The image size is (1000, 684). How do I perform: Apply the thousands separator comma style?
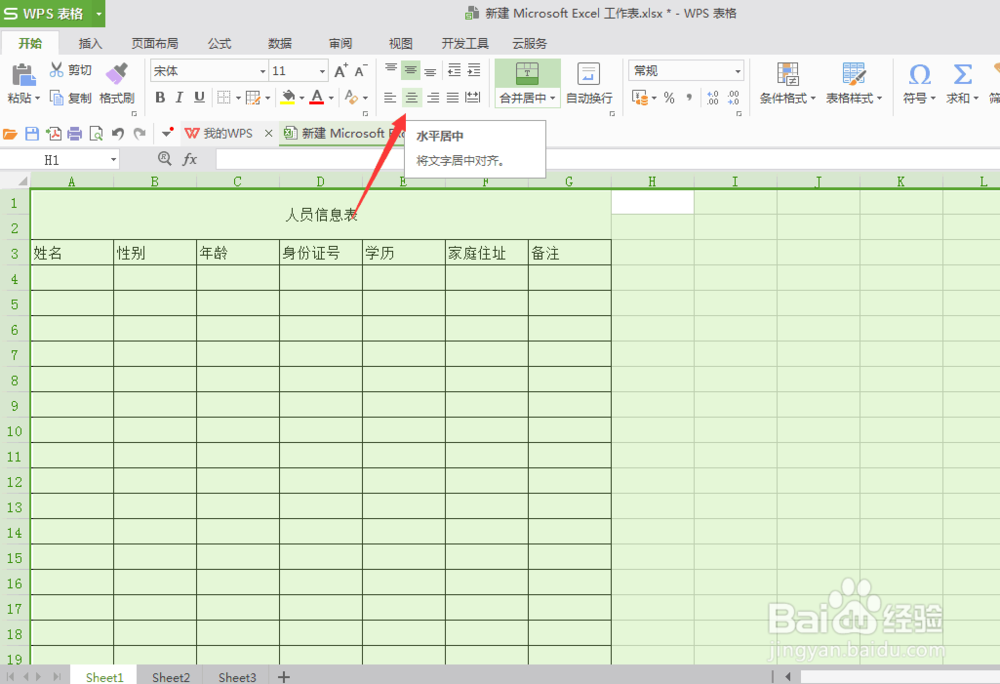pyautogui.click(x=689, y=98)
